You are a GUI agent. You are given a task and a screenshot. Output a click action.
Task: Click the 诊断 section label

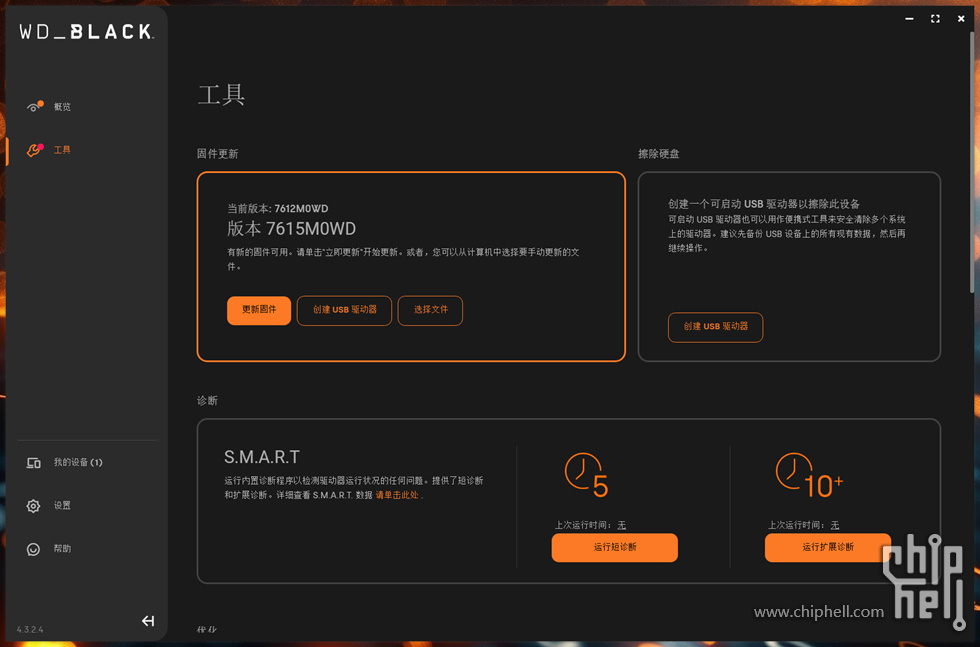point(208,401)
